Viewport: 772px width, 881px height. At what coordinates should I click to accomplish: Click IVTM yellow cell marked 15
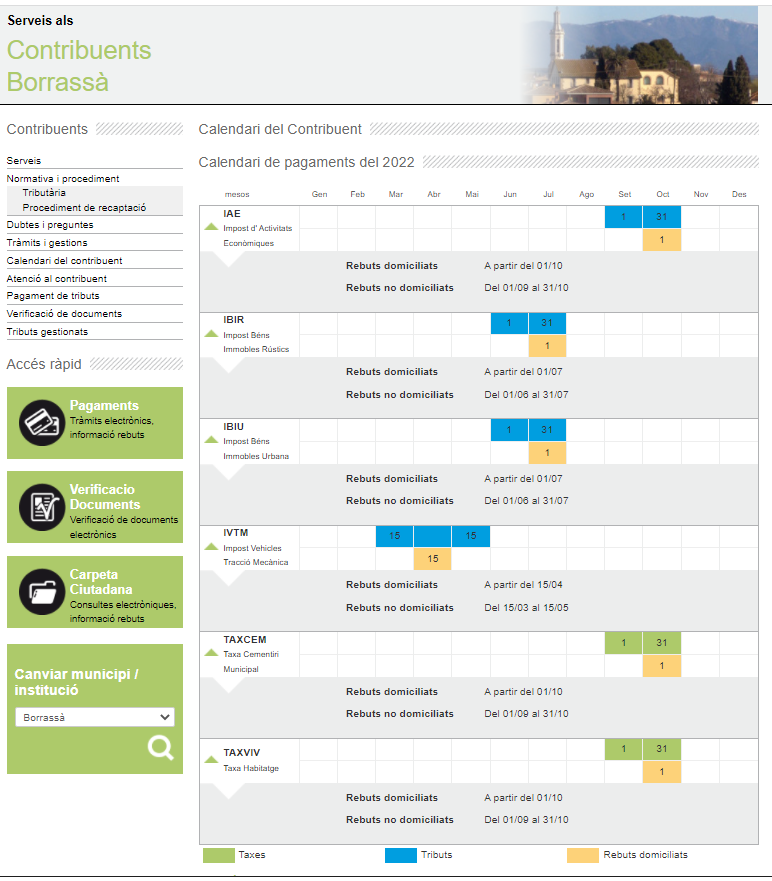[433, 559]
